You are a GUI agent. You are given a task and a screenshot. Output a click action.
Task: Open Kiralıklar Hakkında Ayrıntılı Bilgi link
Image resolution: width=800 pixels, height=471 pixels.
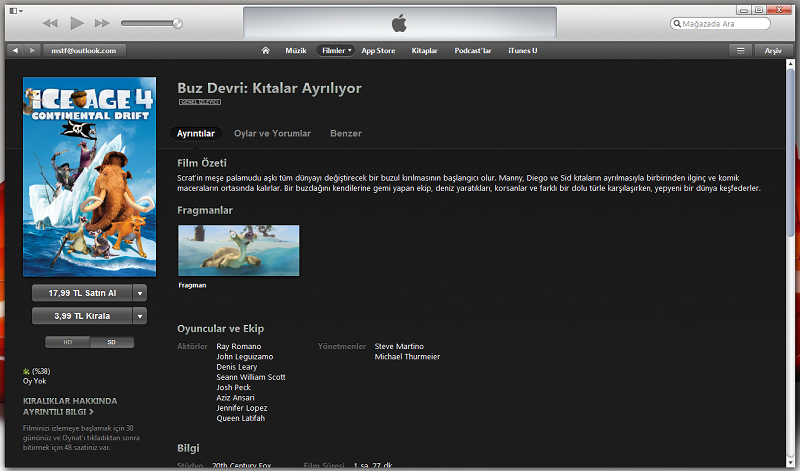[x=70, y=406]
